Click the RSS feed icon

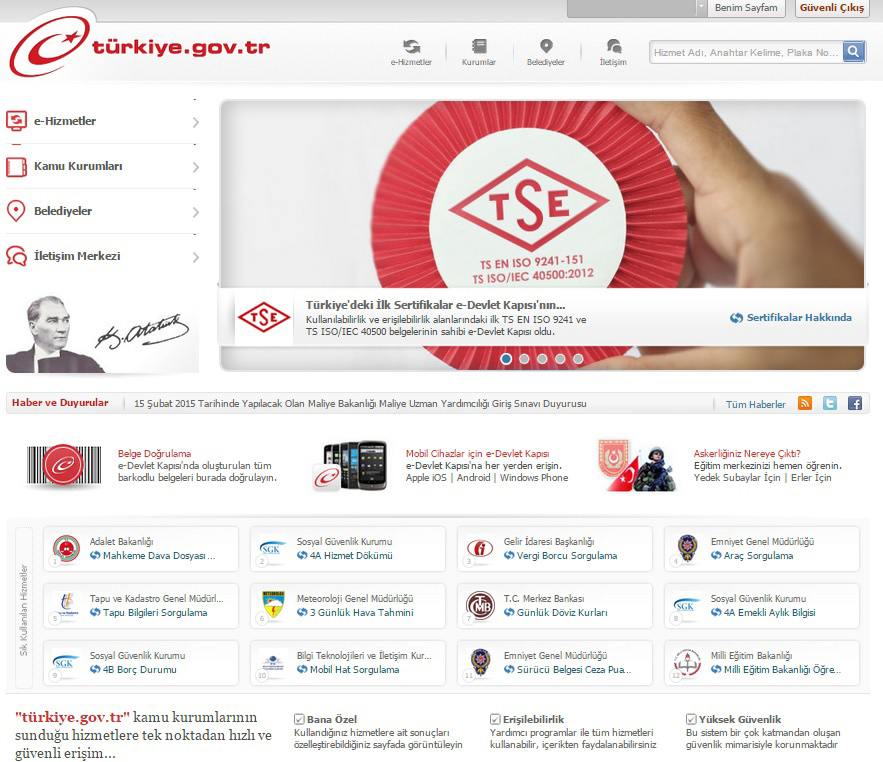click(x=805, y=403)
